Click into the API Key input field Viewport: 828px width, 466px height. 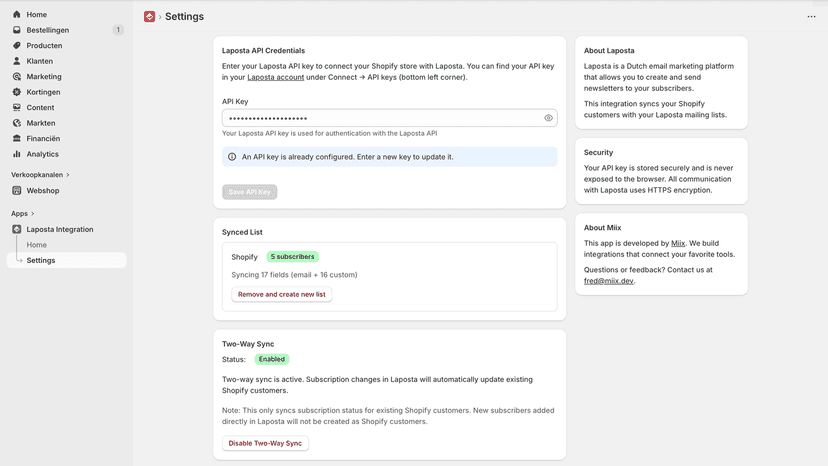point(390,118)
